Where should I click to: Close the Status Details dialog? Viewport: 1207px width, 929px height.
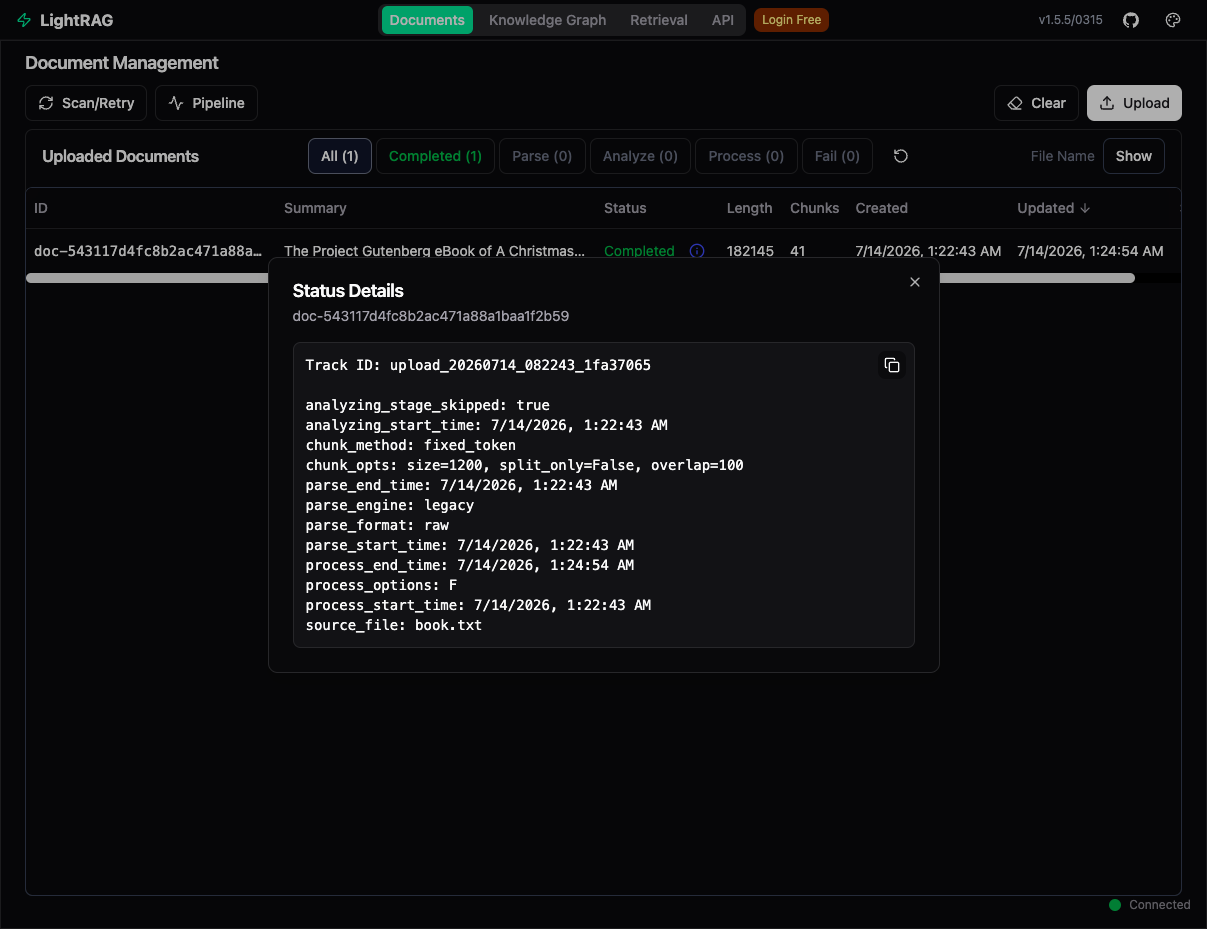pos(914,282)
